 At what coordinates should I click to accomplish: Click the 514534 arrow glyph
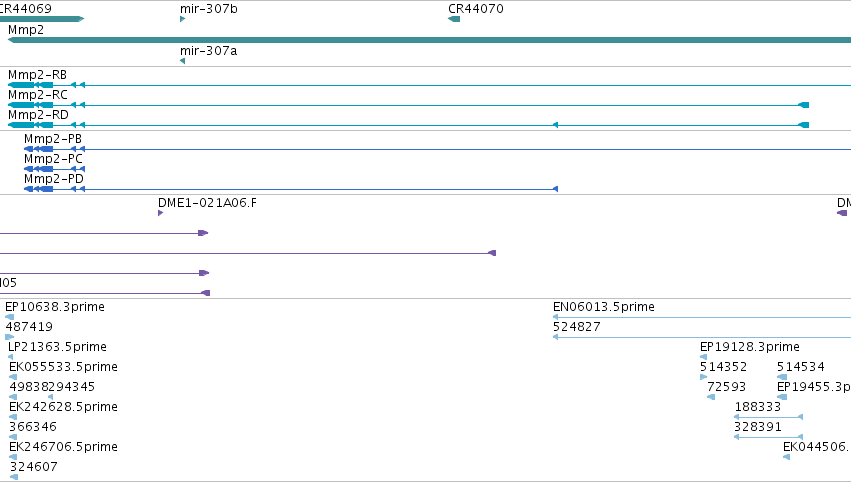pos(782,377)
